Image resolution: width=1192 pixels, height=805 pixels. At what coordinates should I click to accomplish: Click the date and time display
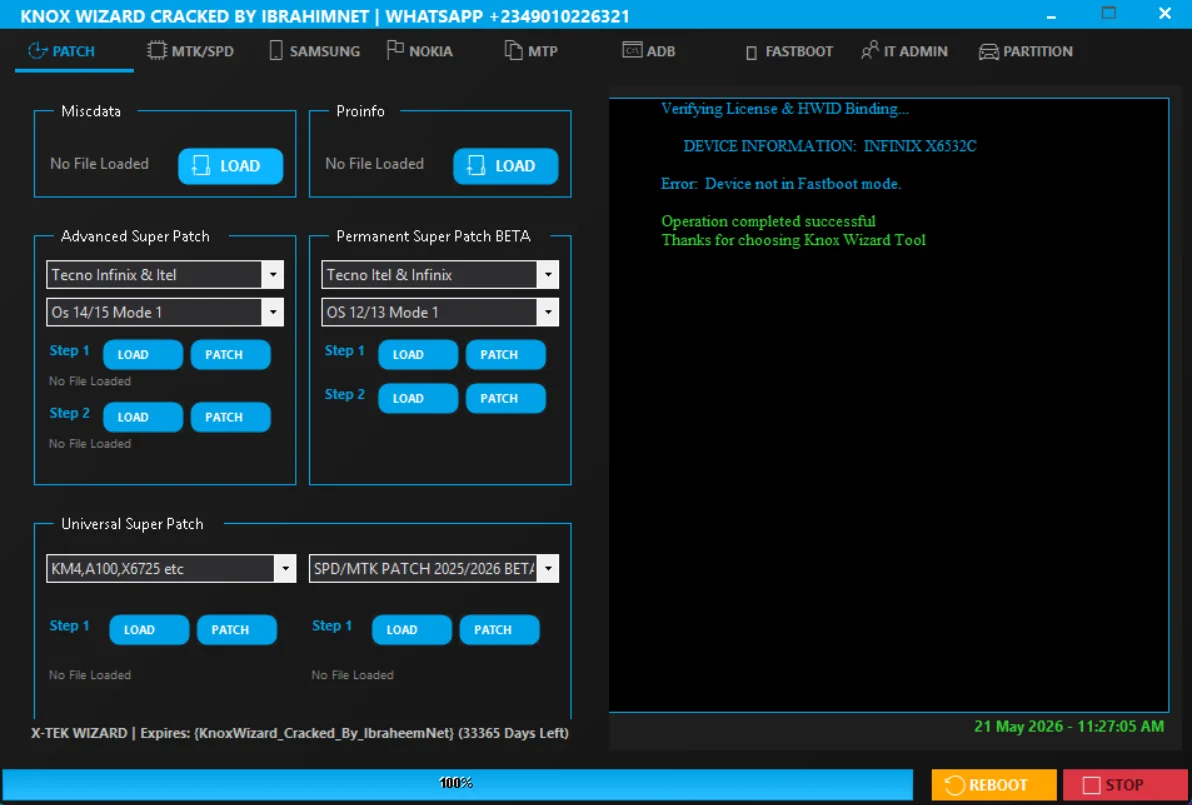1069,726
